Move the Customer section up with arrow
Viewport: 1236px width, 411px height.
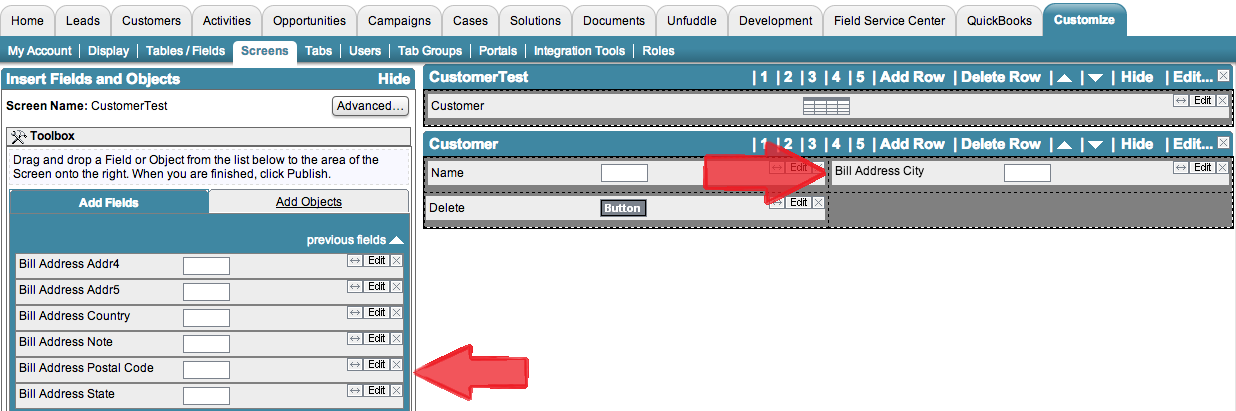click(x=1065, y=145)
